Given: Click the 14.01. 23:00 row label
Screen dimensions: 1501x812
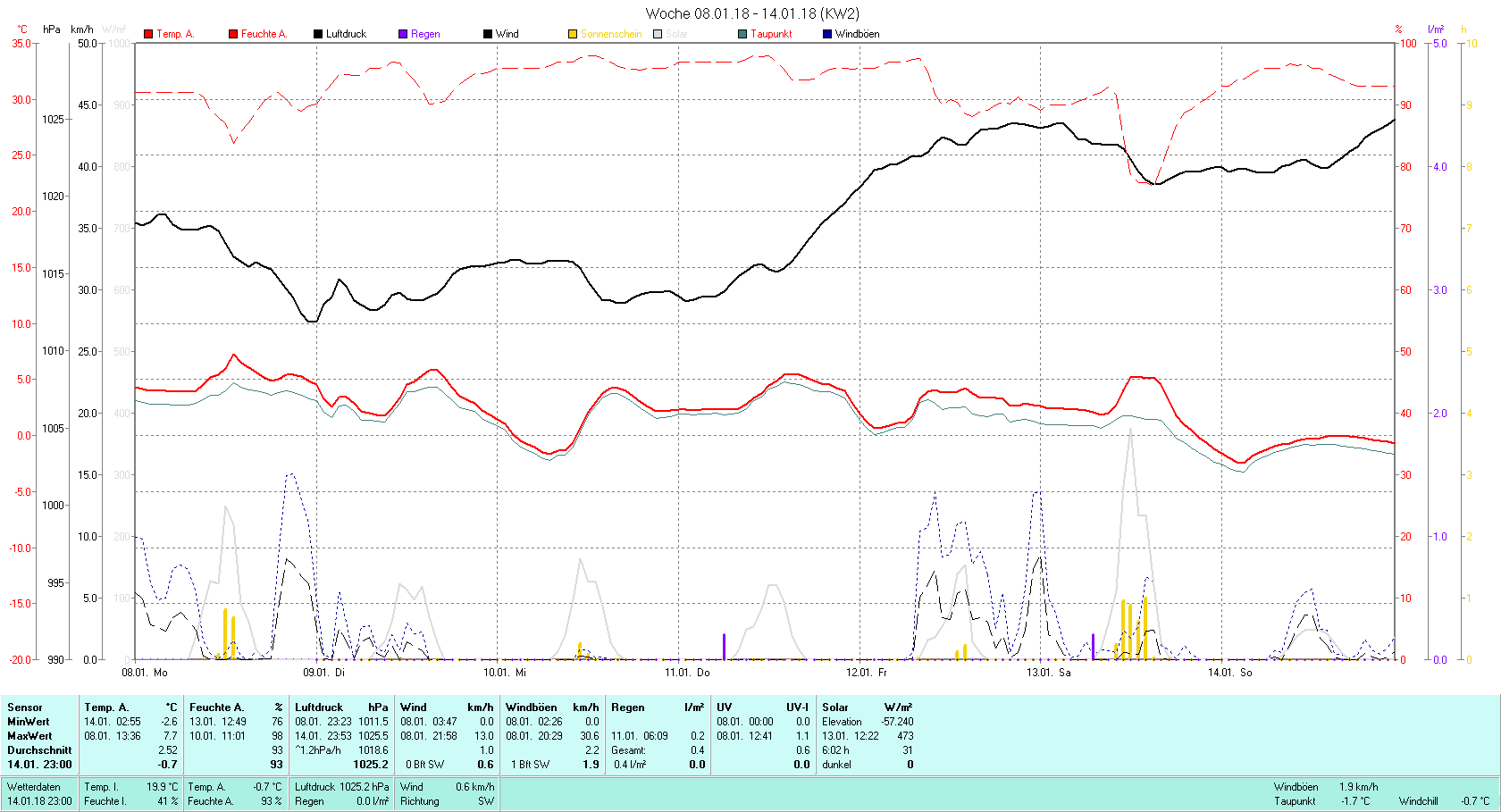Looking at the screenshot, I should 39,765.
